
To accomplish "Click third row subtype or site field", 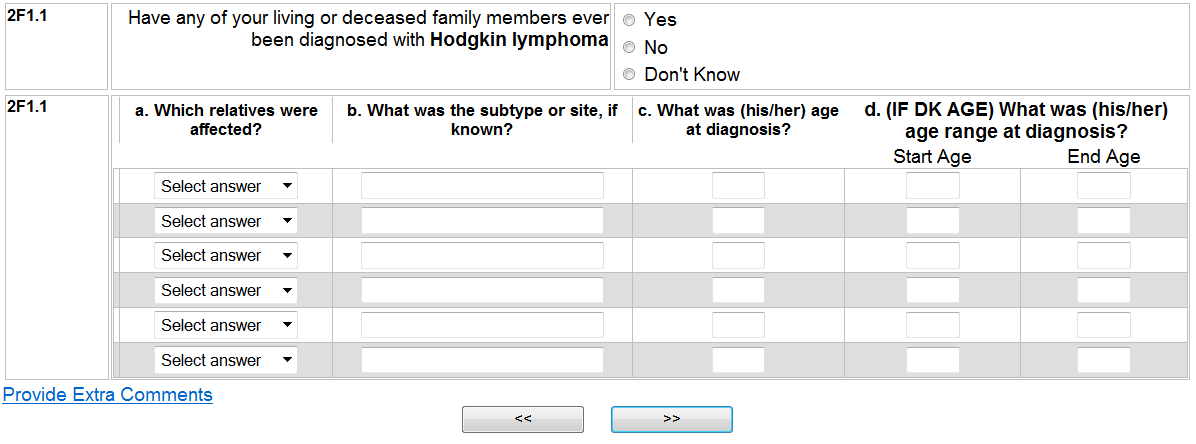I will pyautogui.click(x=482, y=255).
